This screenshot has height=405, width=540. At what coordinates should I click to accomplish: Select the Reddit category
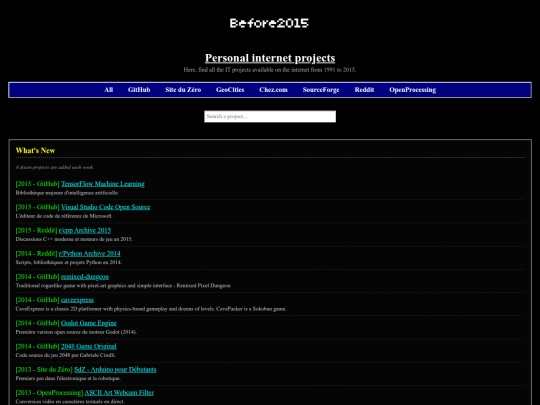(x=364, y=90)
